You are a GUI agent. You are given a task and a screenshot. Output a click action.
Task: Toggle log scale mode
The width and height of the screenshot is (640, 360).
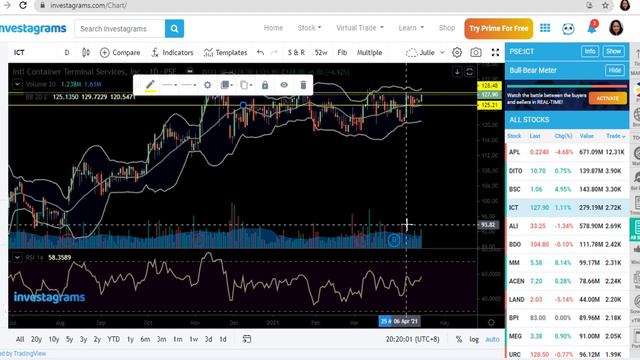[x=474, y=339]
